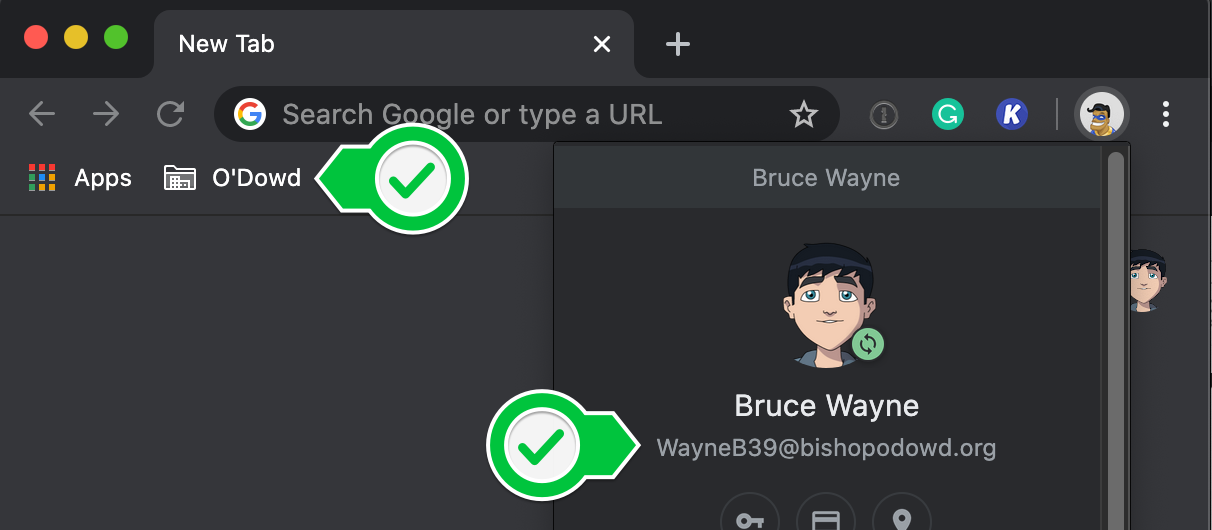1212x530 pixels.
Task: Select the New Tab tab
Action: click(x=300, y=44)
